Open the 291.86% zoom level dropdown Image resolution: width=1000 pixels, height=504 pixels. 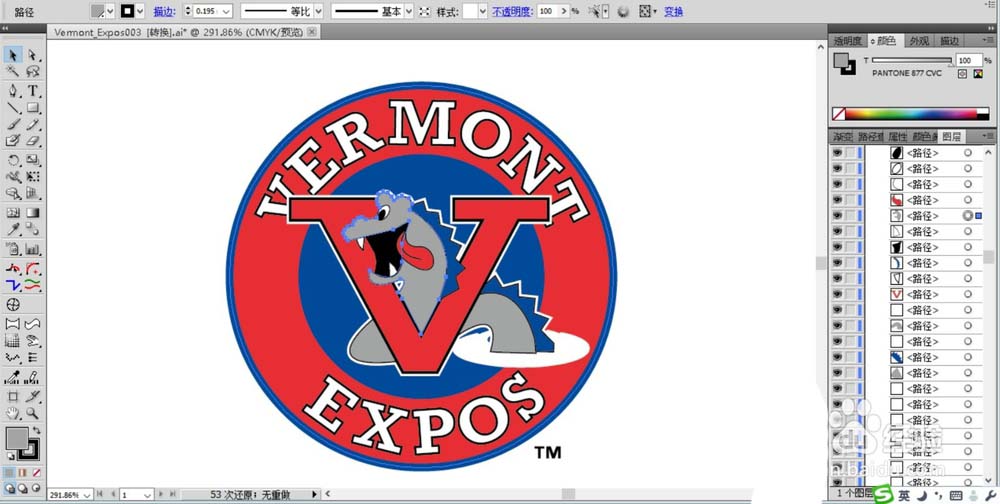87,495
